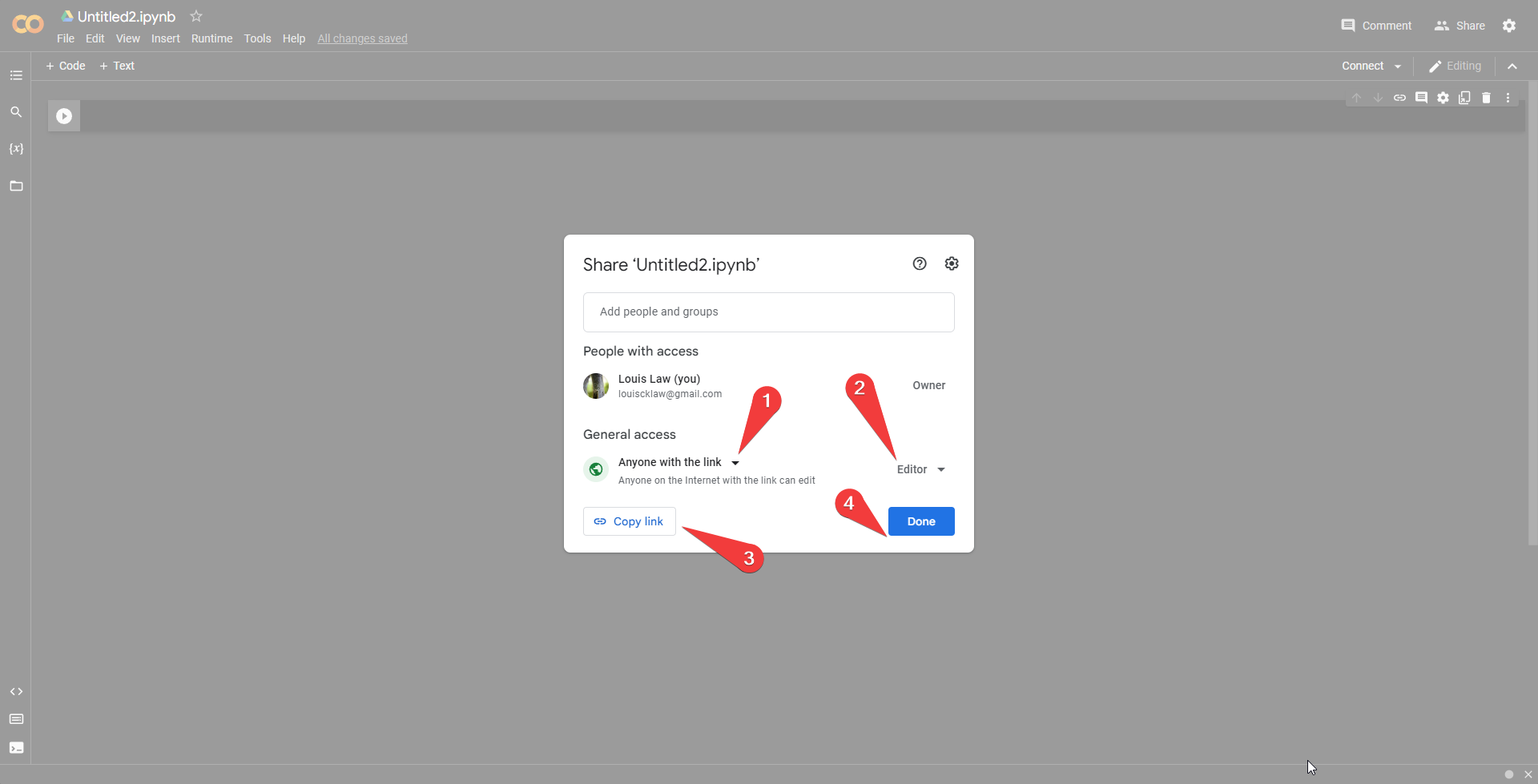Click the 'Add people and groups' field
The image size is (1538, 784).
pos(768,312)
